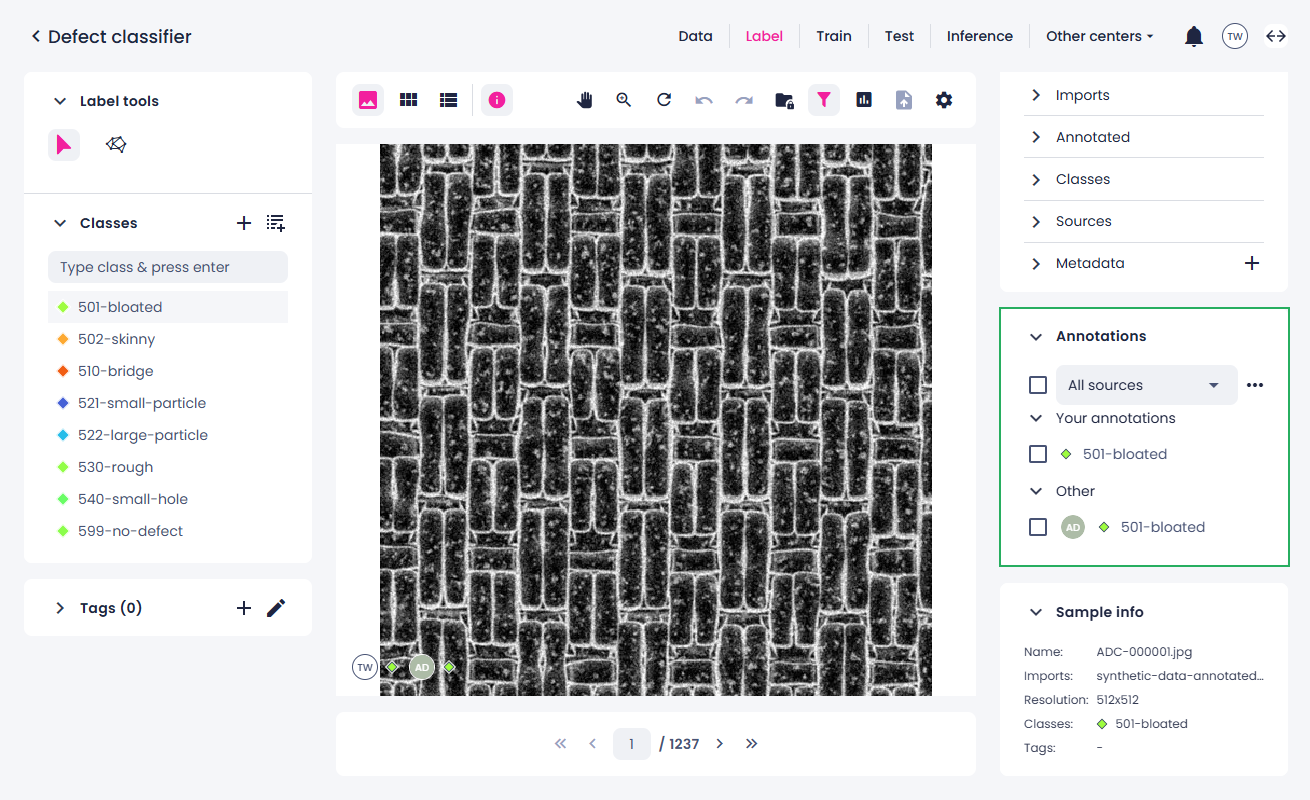1310x800 pixels.
Task: Switch to list view
Action: (x=448, y=100)
